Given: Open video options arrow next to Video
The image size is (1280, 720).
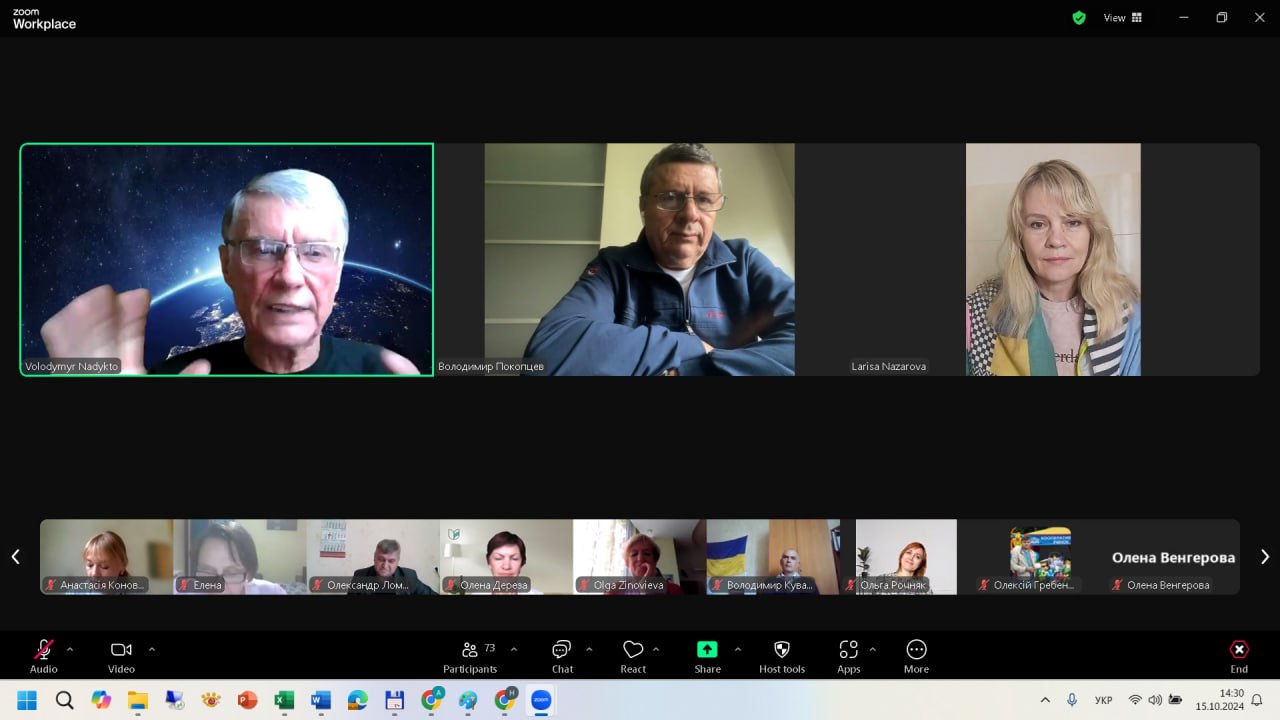Looking at the screenshot, I should point(152,649).
